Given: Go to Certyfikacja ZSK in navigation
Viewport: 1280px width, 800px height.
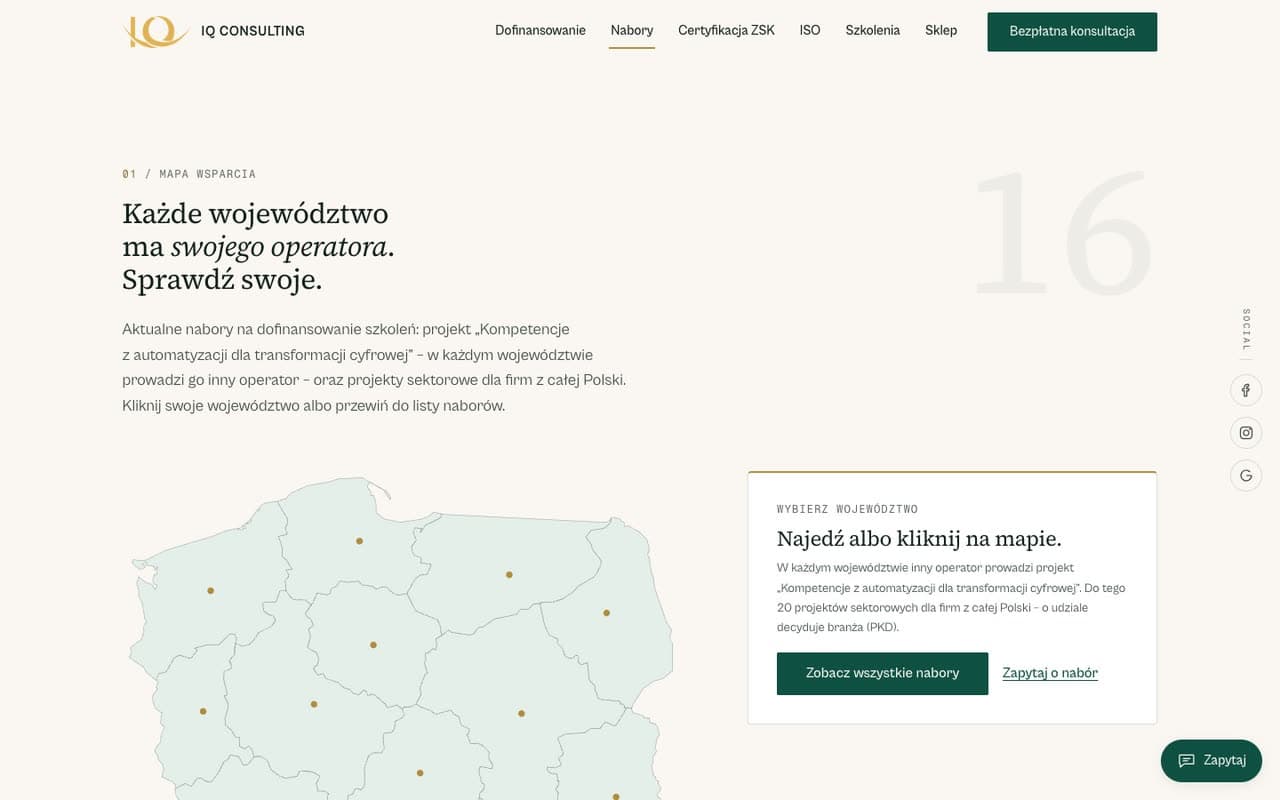Looking at the screenshot, I should click(x=726, y=31).
